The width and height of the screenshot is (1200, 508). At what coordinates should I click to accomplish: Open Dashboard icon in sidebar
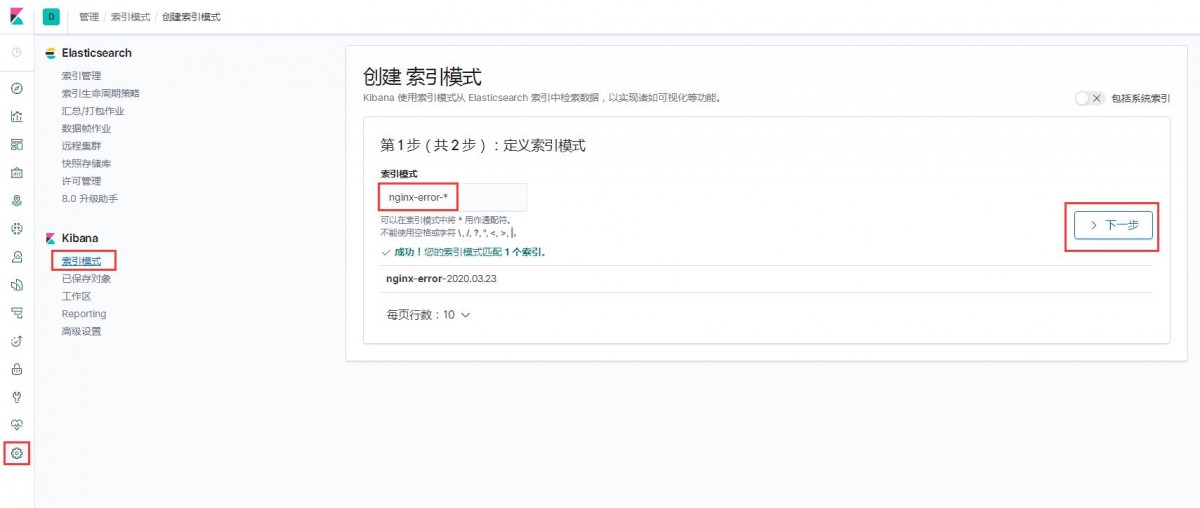tap(16, 144)
